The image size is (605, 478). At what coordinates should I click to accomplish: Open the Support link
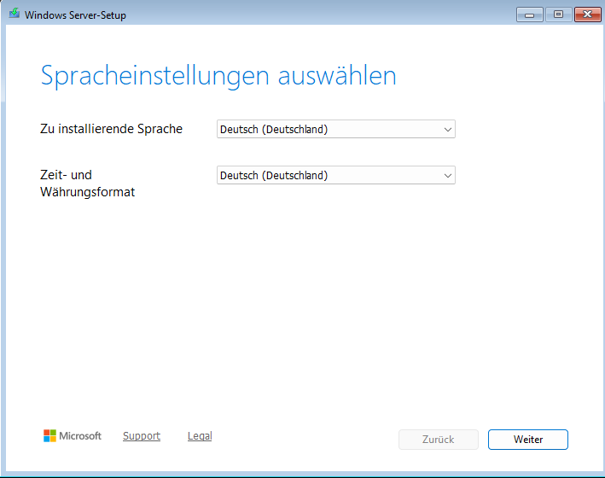point(141,436)
